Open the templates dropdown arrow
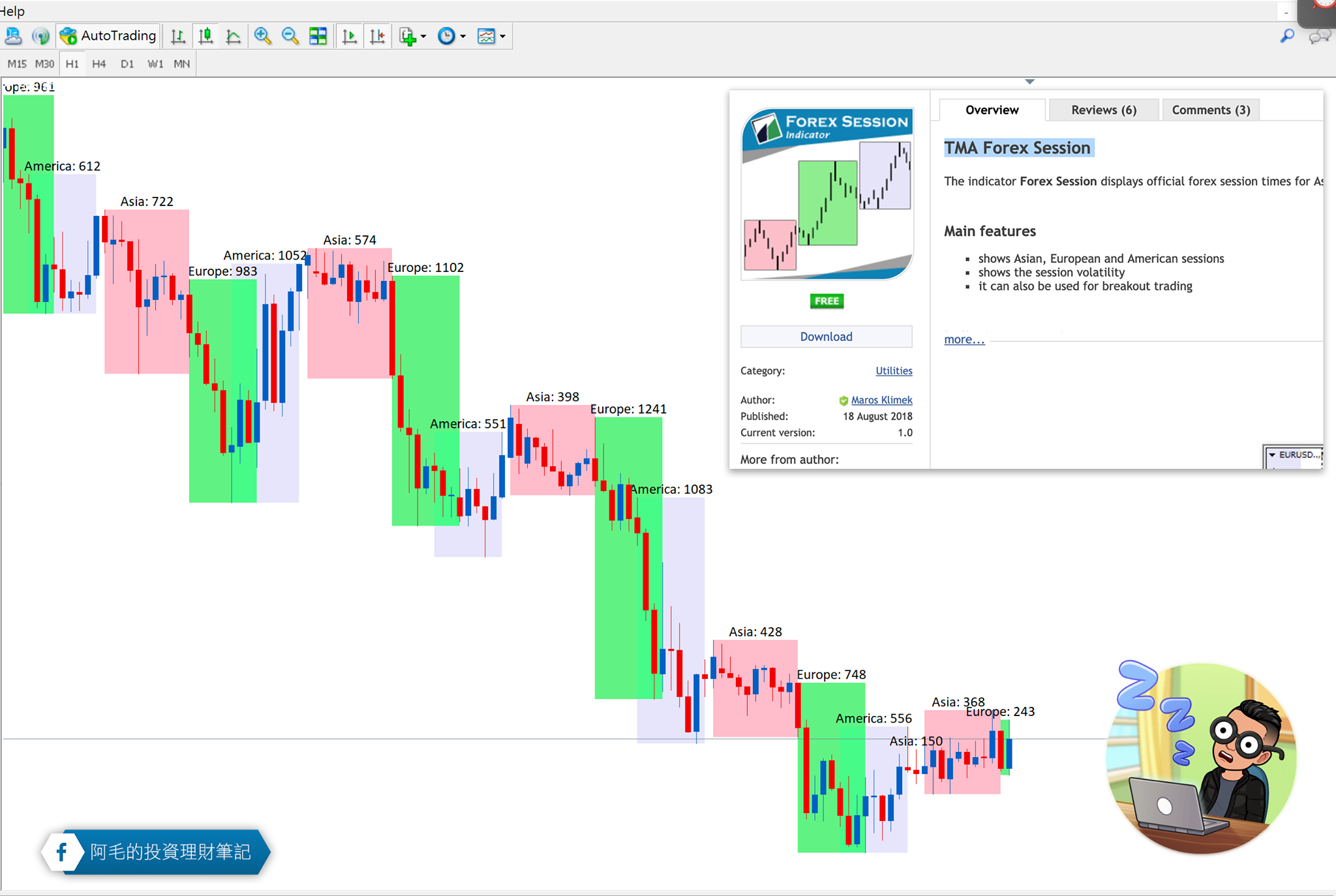This screenshot has width=1336, height=896. coord(502,37)
